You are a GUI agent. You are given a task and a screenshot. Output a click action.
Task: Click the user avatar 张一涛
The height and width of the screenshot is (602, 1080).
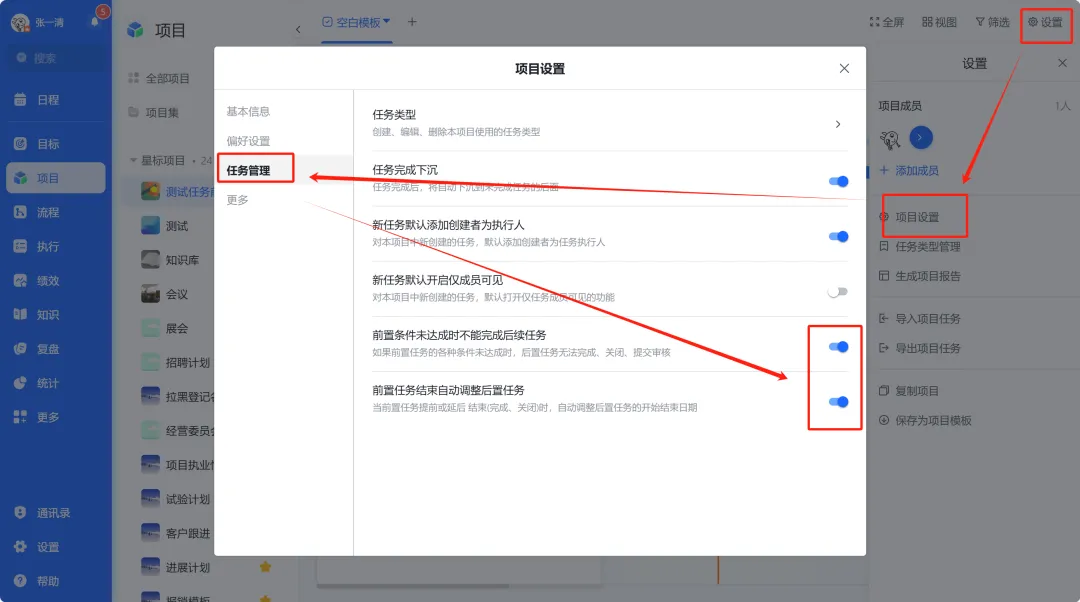point(20,22)
